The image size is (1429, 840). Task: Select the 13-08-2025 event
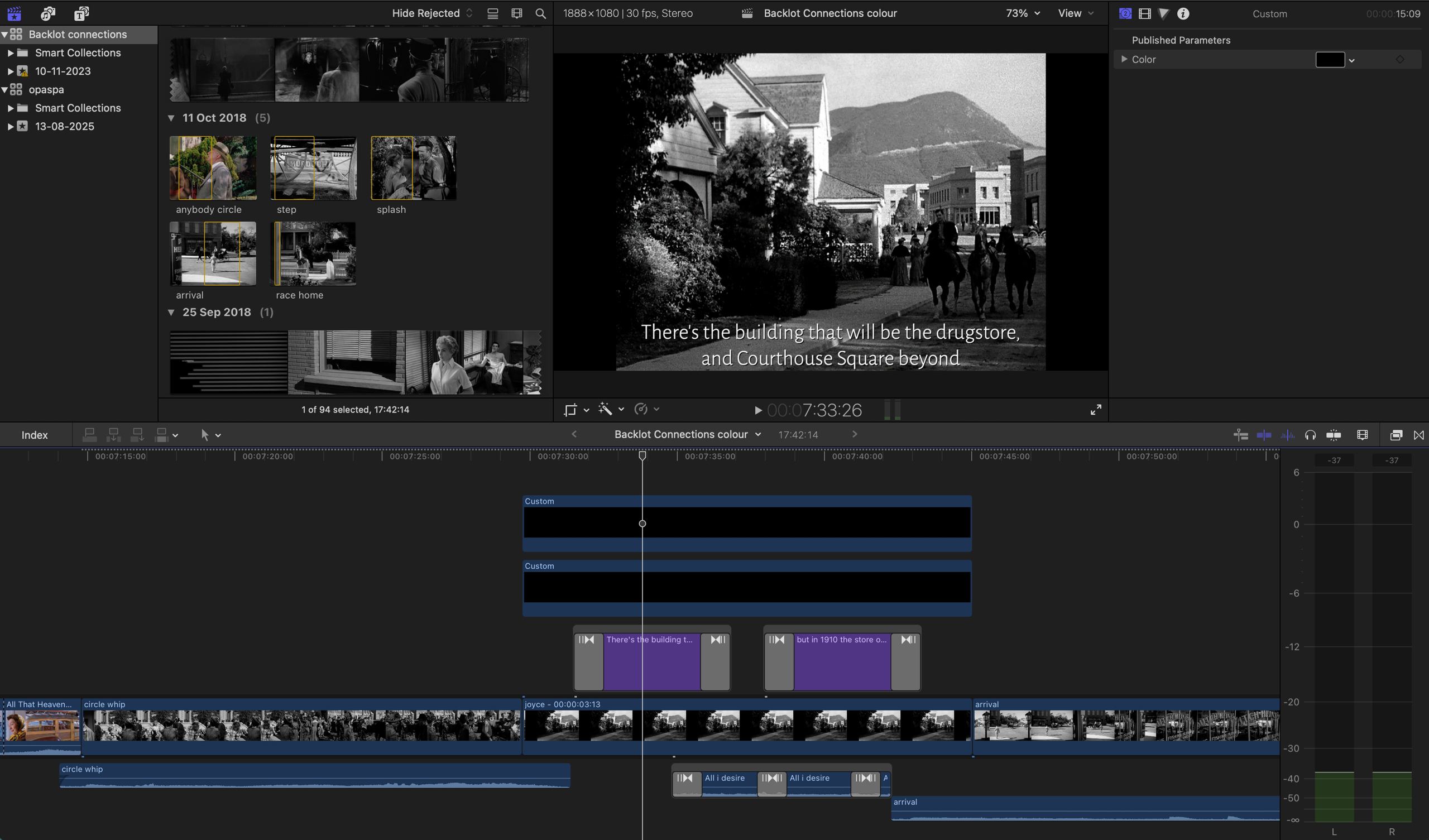pyautogui.click(x=64, y=126)
